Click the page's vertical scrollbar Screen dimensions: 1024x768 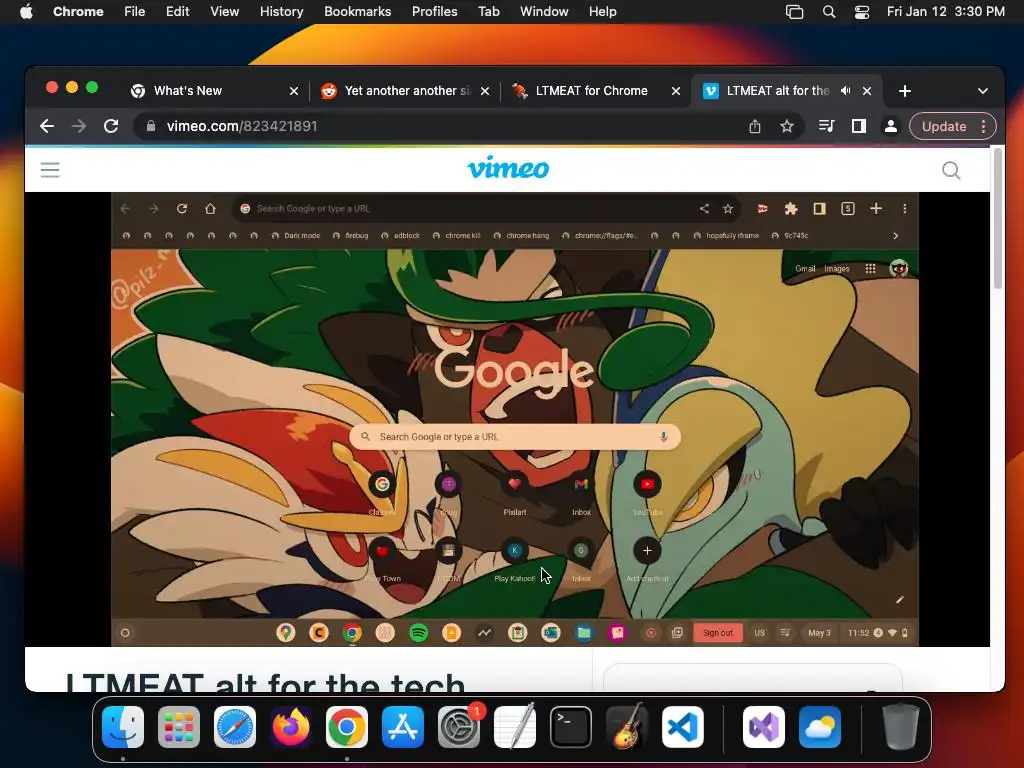998,219
